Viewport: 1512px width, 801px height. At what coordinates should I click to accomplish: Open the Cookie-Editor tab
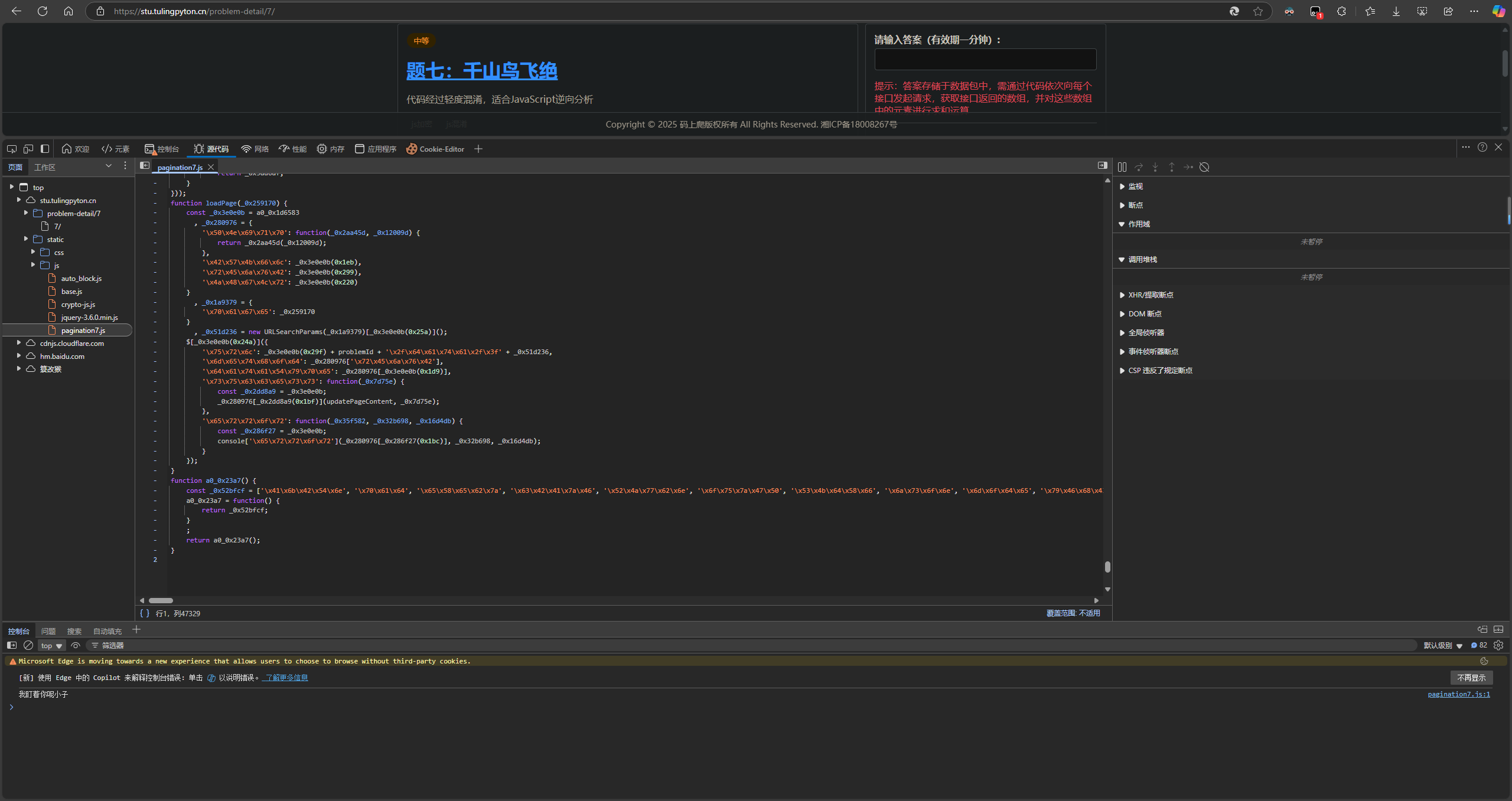pos(435,149)
